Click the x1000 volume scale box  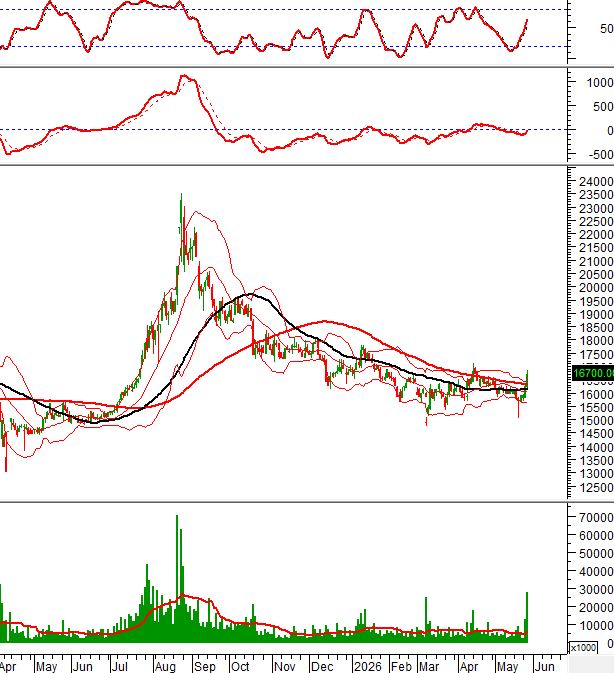(x=583, y=648)
